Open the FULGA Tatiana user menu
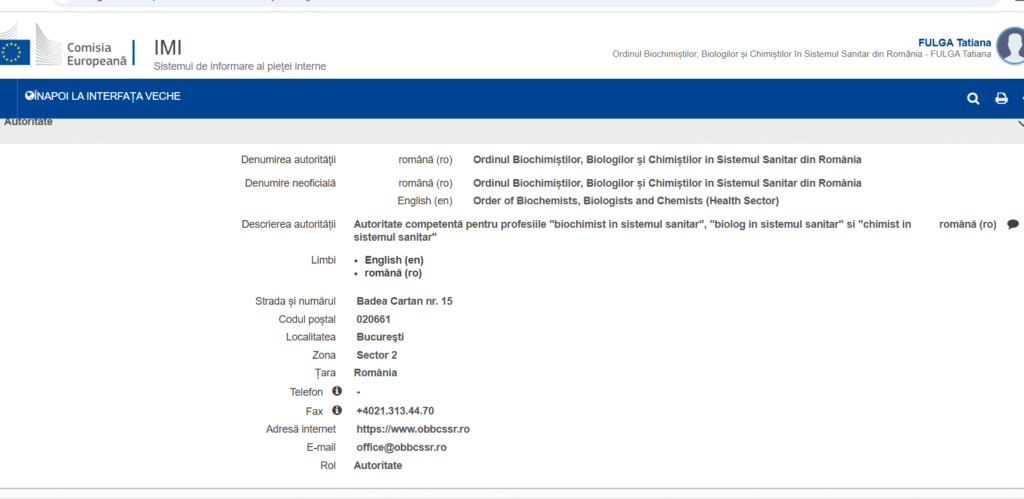The height and width of the screenshot is (499, 1024). (954, 42)
